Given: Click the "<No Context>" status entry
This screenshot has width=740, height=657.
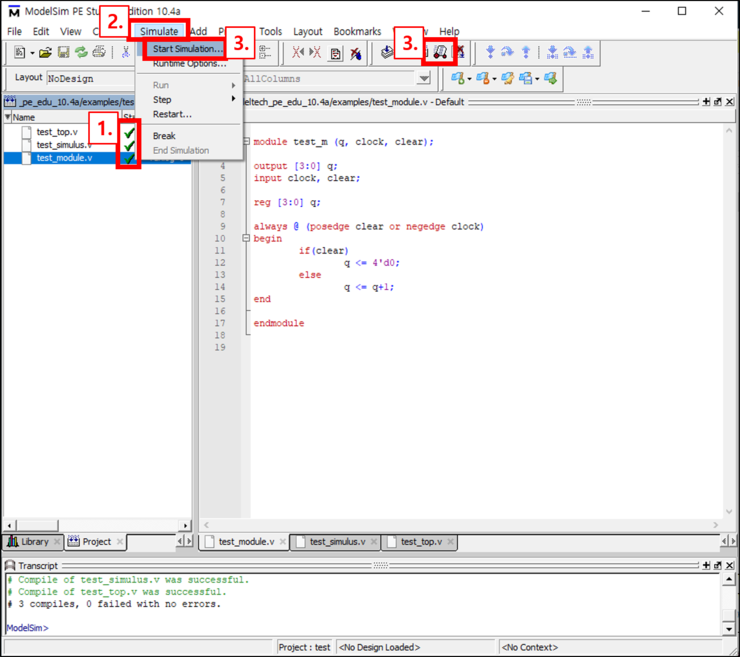Looking at the screenshot, I should (x=530, y=647).
